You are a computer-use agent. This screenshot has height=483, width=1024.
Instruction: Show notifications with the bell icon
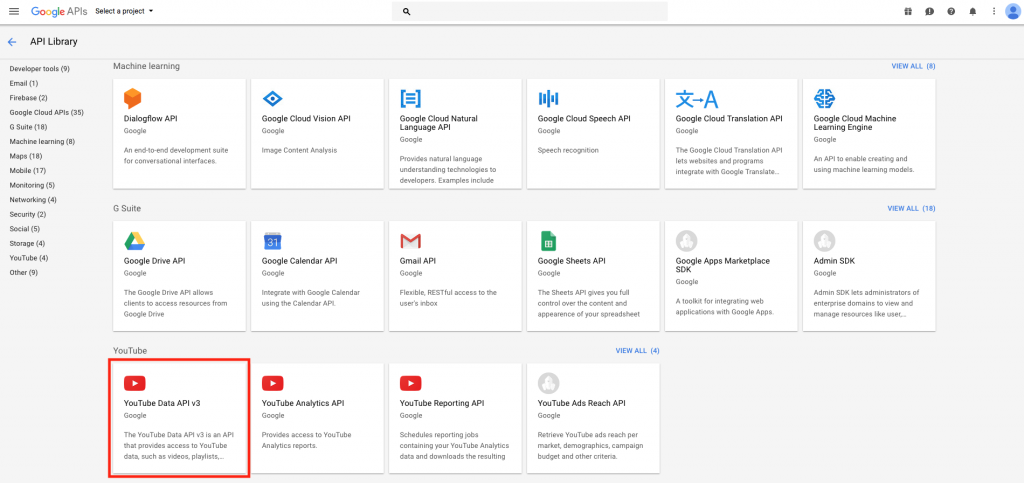tap(973, 11)
